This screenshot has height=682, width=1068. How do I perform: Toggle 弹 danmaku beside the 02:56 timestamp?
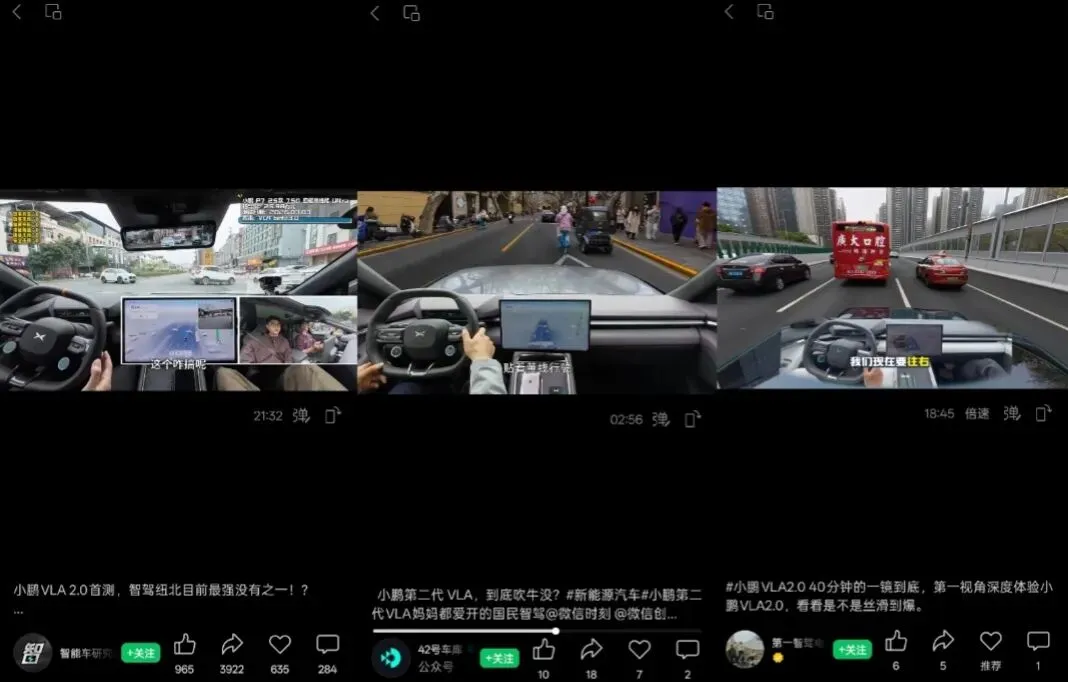pos(660,419)
